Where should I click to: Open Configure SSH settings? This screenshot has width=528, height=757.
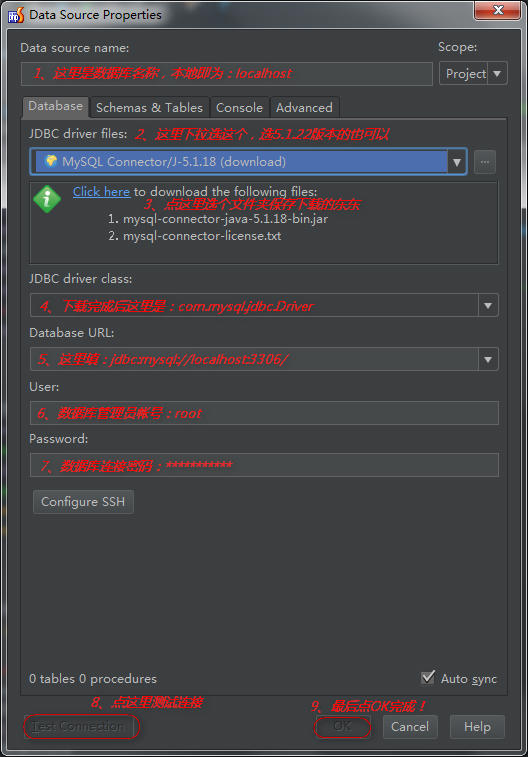(83, 502)
